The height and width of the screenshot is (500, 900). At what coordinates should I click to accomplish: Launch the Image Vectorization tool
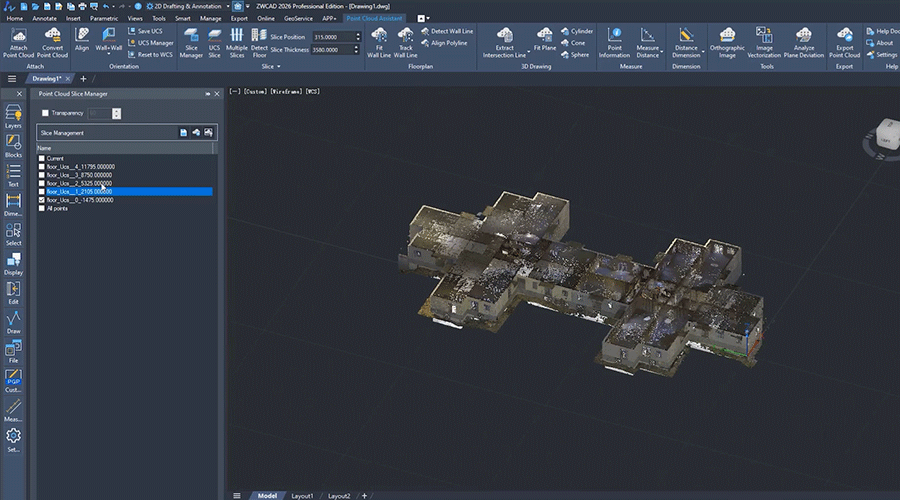click(764, 43)
